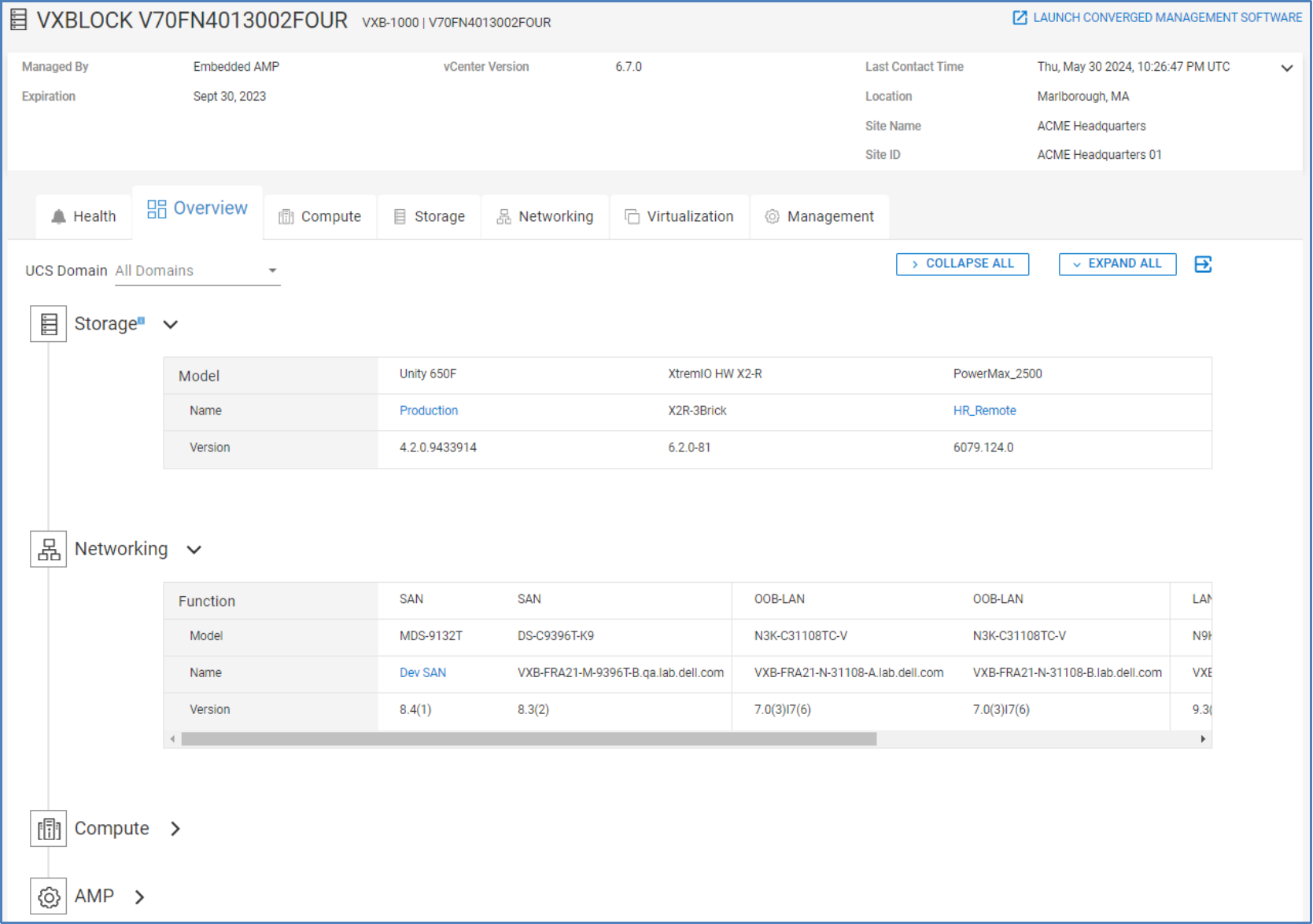Click VXB-FRA21-M-9396T-B.qa.lab.dell.com name
Screen dimensions: 1313x924
pos(621,673)
